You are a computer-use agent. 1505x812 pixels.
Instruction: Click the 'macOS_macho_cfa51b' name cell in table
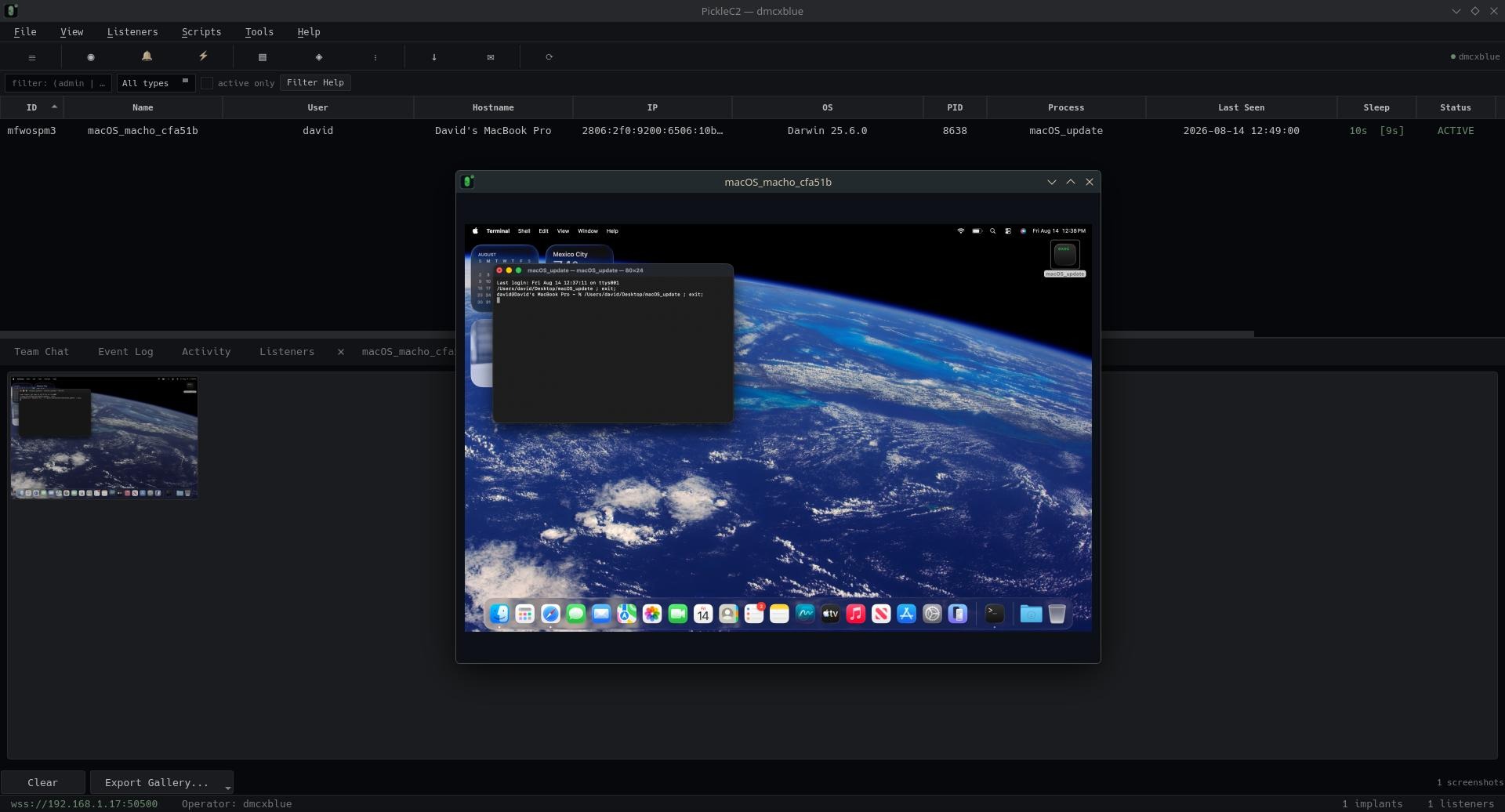click(143, 131)
